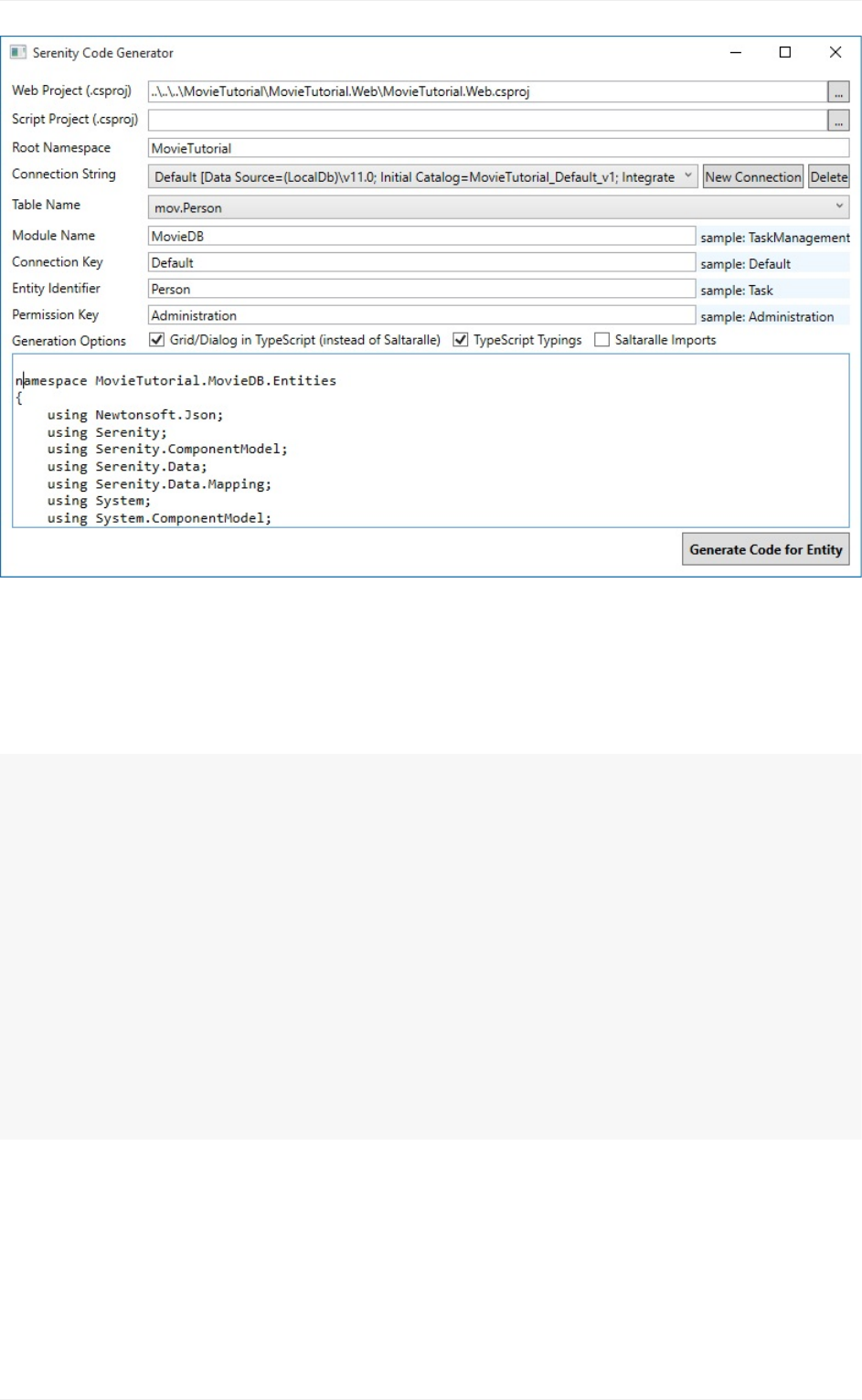Uncheck Grid/Dialog in TypeScript option
The height and width of the screenshot is (1400, 862).
click(x=157, y=340)
